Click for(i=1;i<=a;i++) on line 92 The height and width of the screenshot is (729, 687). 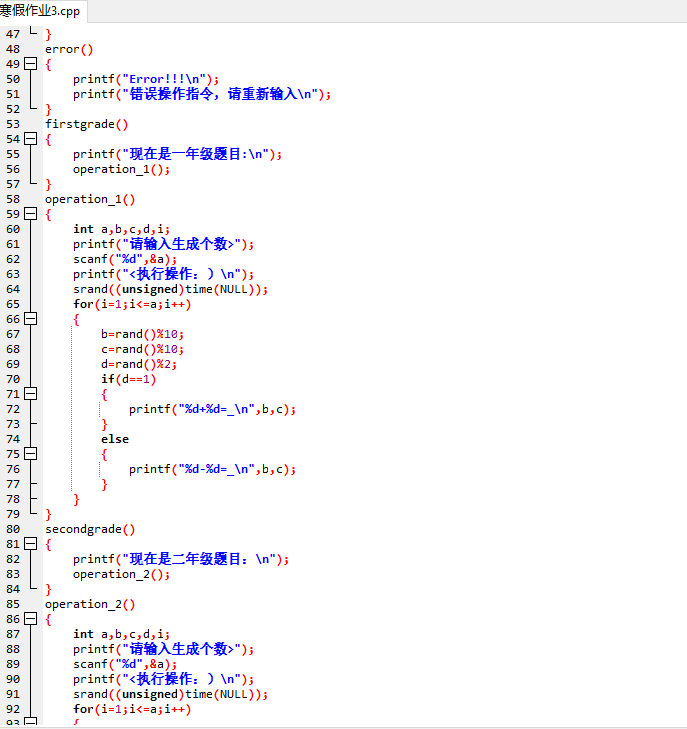pyautogui.click(x=132, y=709)
